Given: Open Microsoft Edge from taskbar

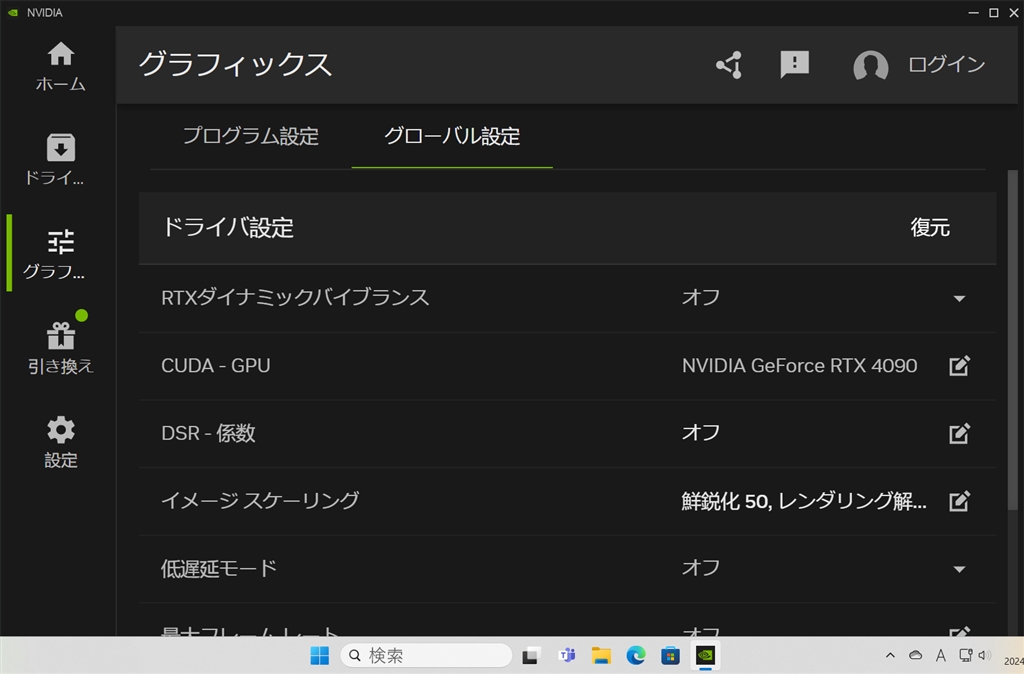Looking at the screenshot, I should coord(635,655).
